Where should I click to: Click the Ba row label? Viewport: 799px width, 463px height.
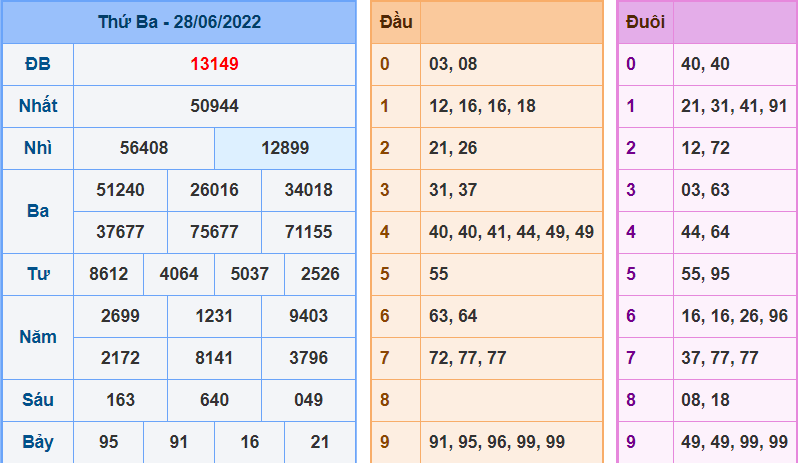point(38,211)
